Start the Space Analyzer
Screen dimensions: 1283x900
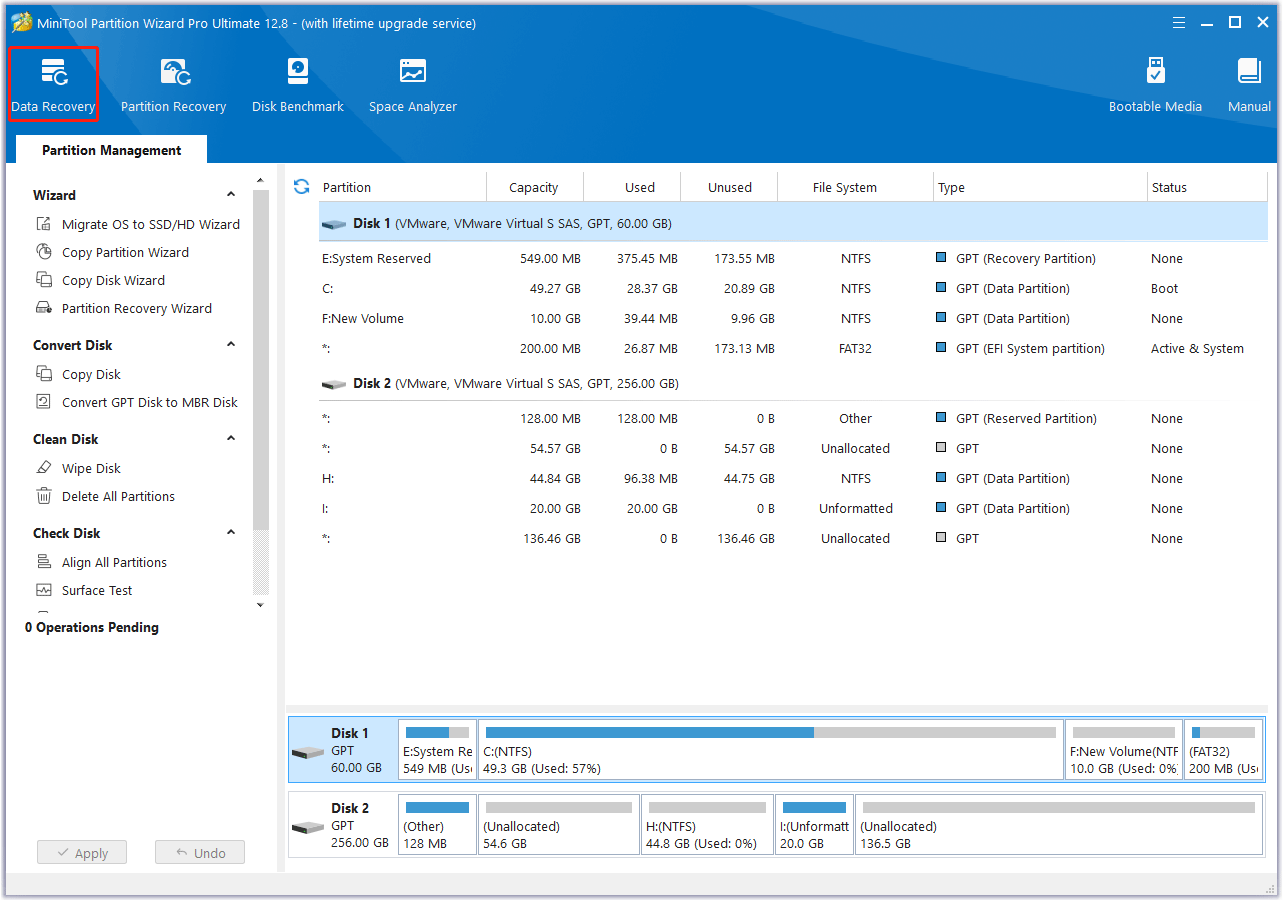(x=412, y=83)
